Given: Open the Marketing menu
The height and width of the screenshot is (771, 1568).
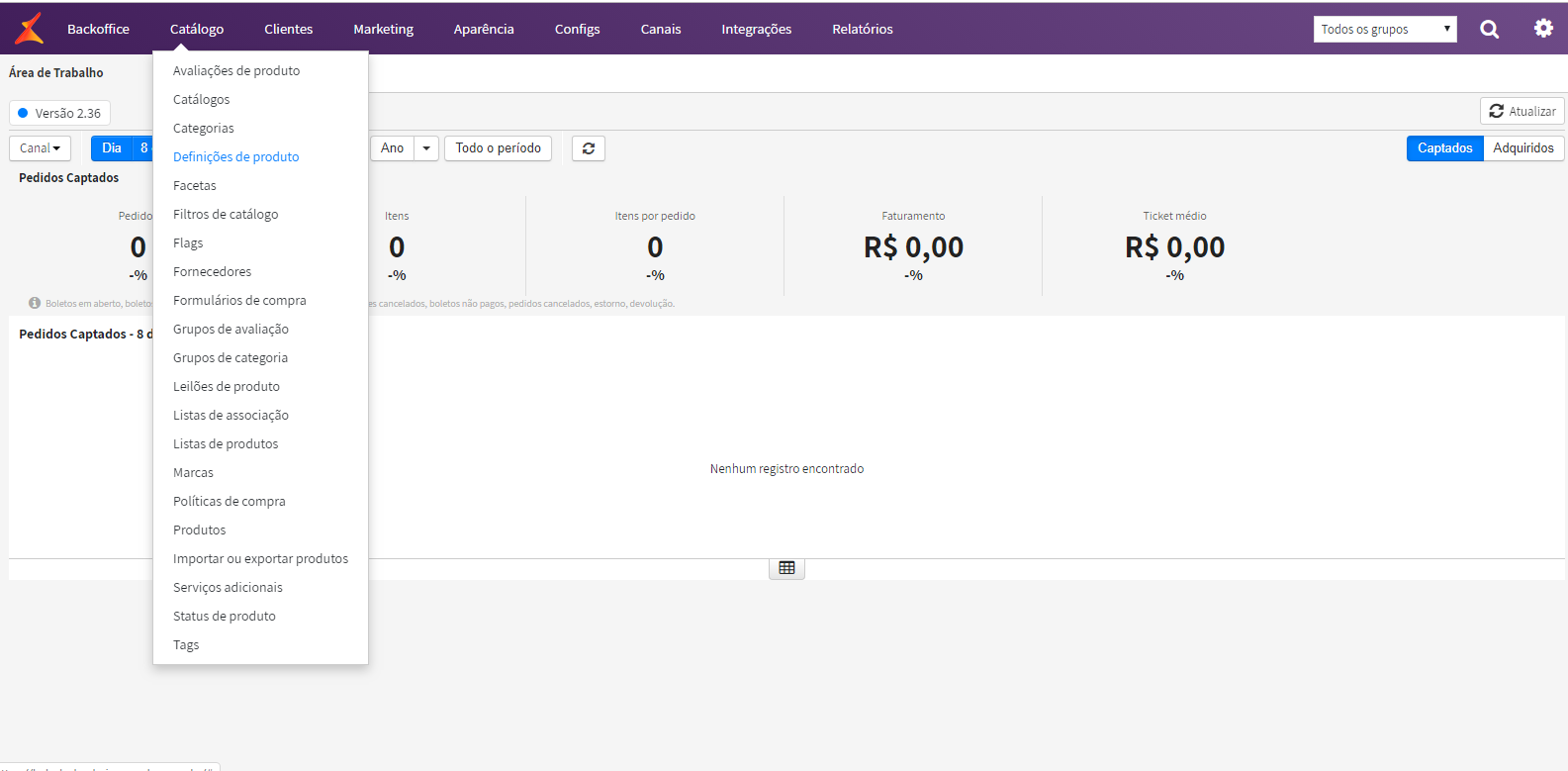Looking at the screenshot, I should [x=384, y=29].
